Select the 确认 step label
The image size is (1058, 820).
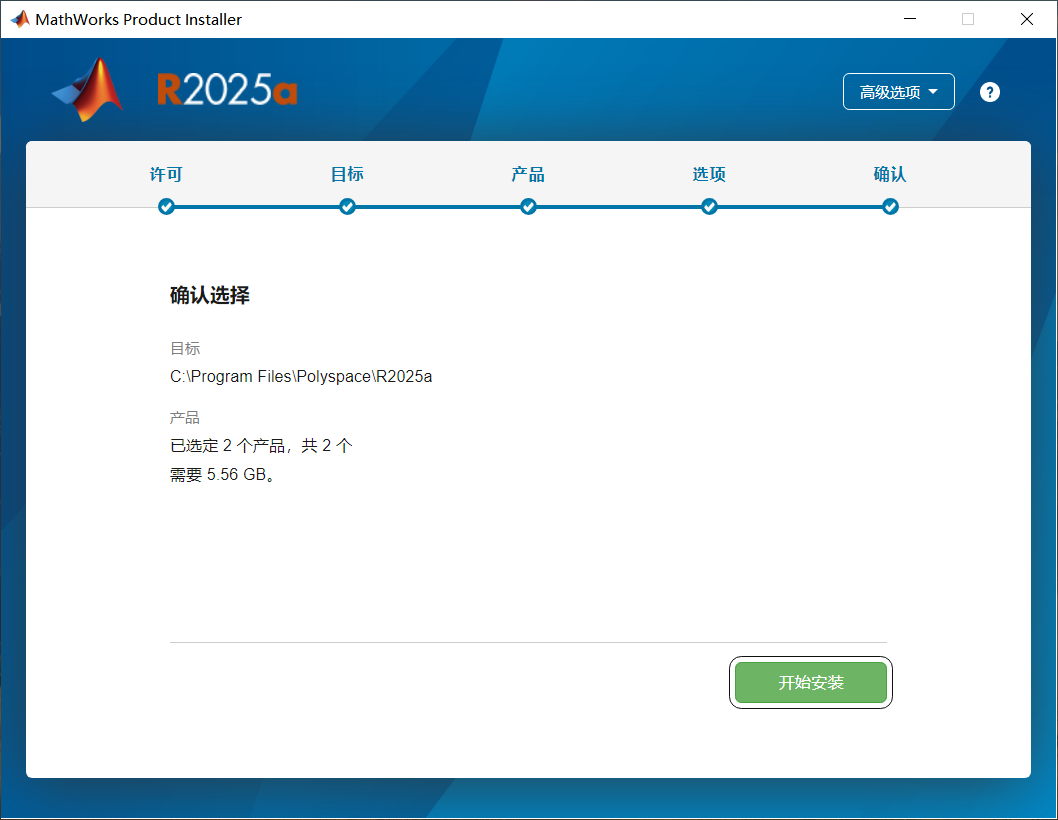pos(890,174)
